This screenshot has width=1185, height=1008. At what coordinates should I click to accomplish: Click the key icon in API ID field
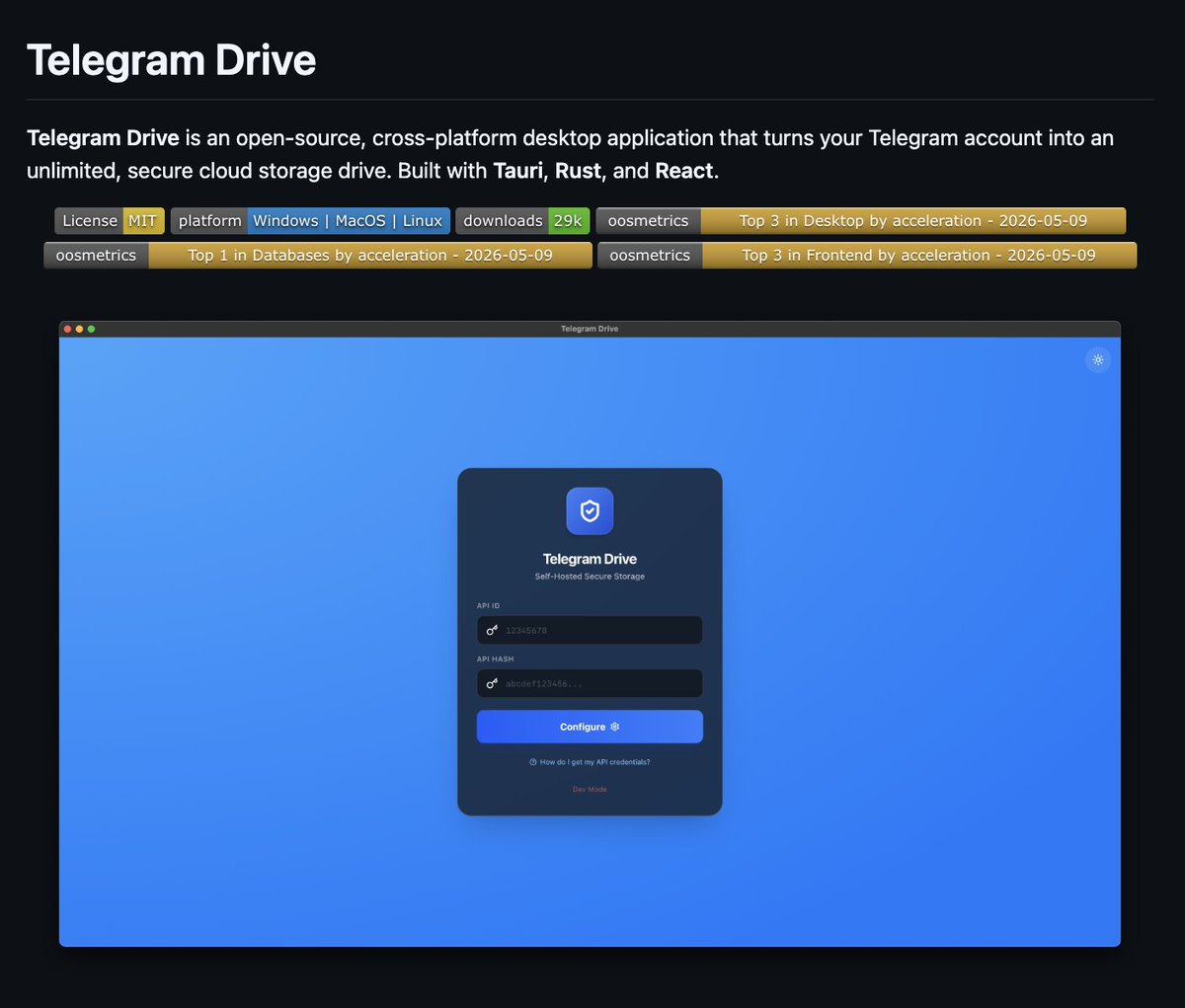pos(492,630)
